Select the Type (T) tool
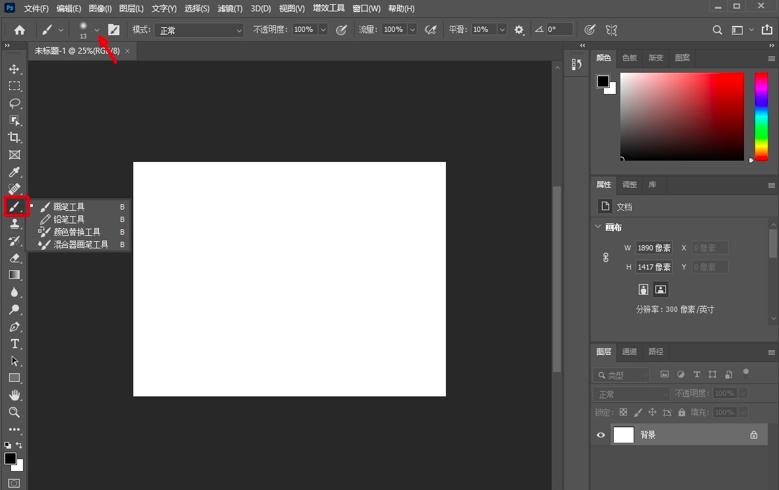779x490 pixels. [14, 343]
